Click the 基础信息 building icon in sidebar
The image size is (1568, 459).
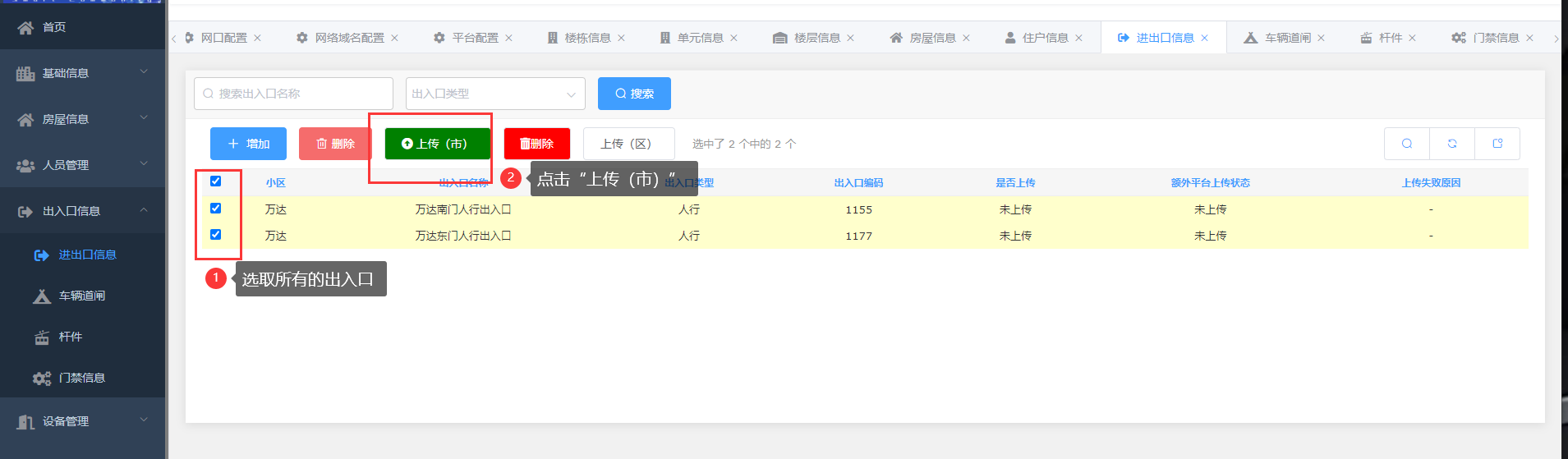(x=25, y=74)
